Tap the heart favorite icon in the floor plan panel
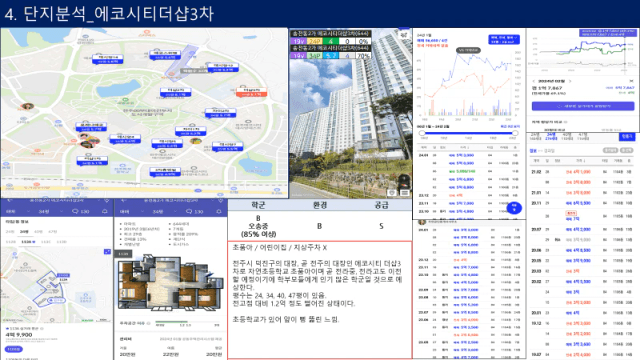The height and width of the screenshot is (360, 640). pos(220,201)
